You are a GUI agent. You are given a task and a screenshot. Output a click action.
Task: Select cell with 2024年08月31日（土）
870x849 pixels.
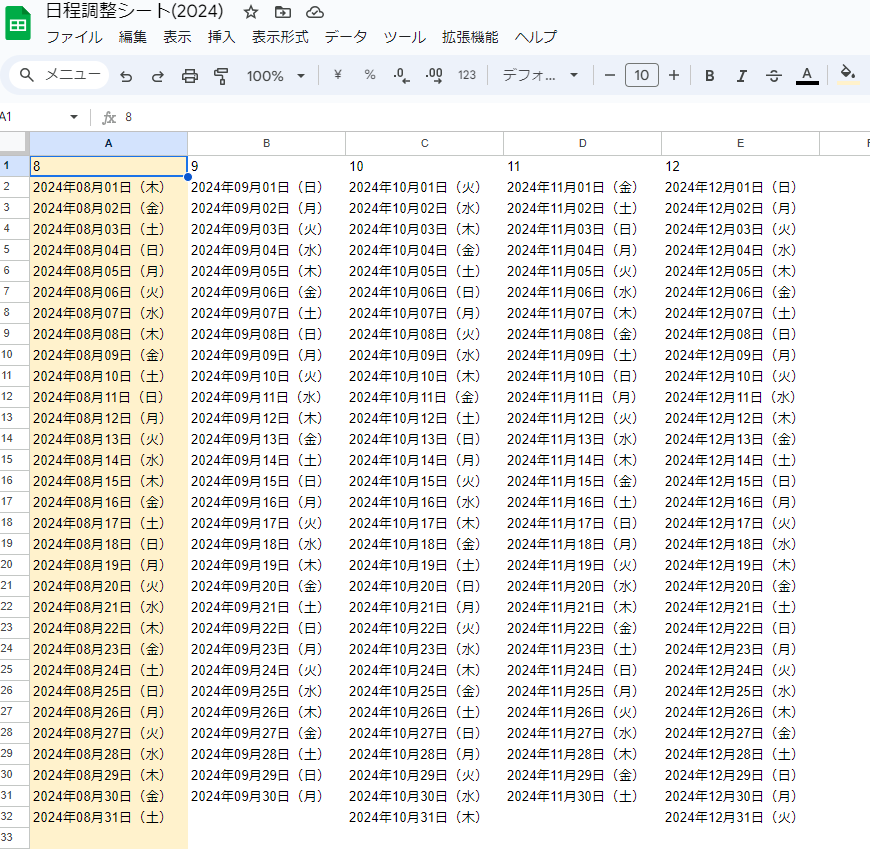pos(108,817)
